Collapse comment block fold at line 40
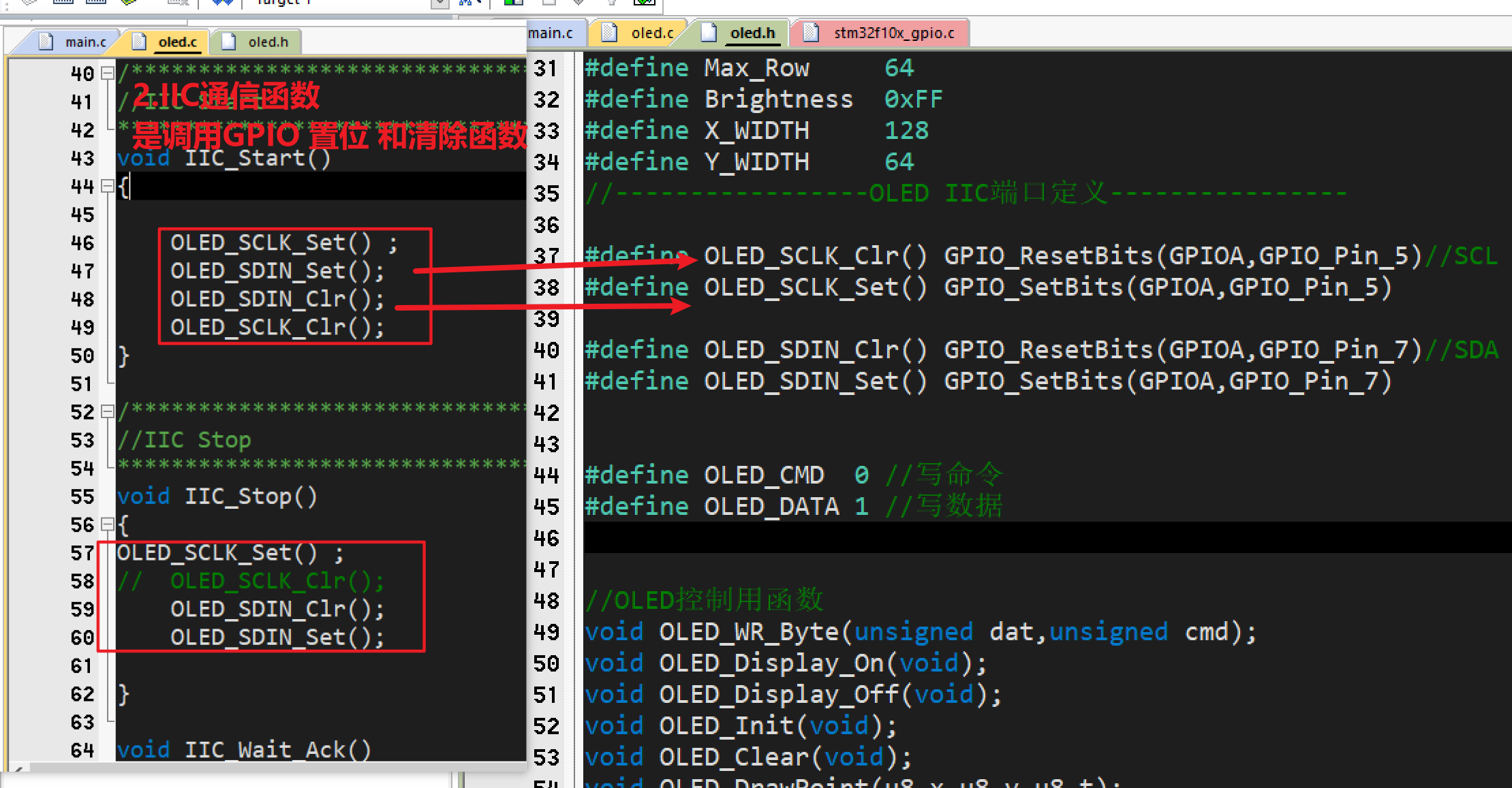The image size is (1512, 788). [x=107, y=73]
